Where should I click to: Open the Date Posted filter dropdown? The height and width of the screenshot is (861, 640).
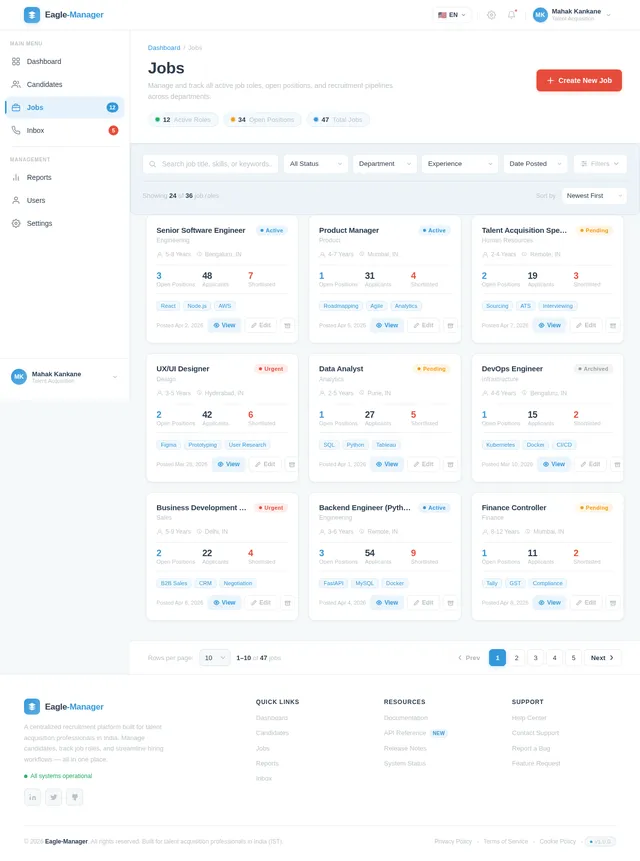pos(535,164)
